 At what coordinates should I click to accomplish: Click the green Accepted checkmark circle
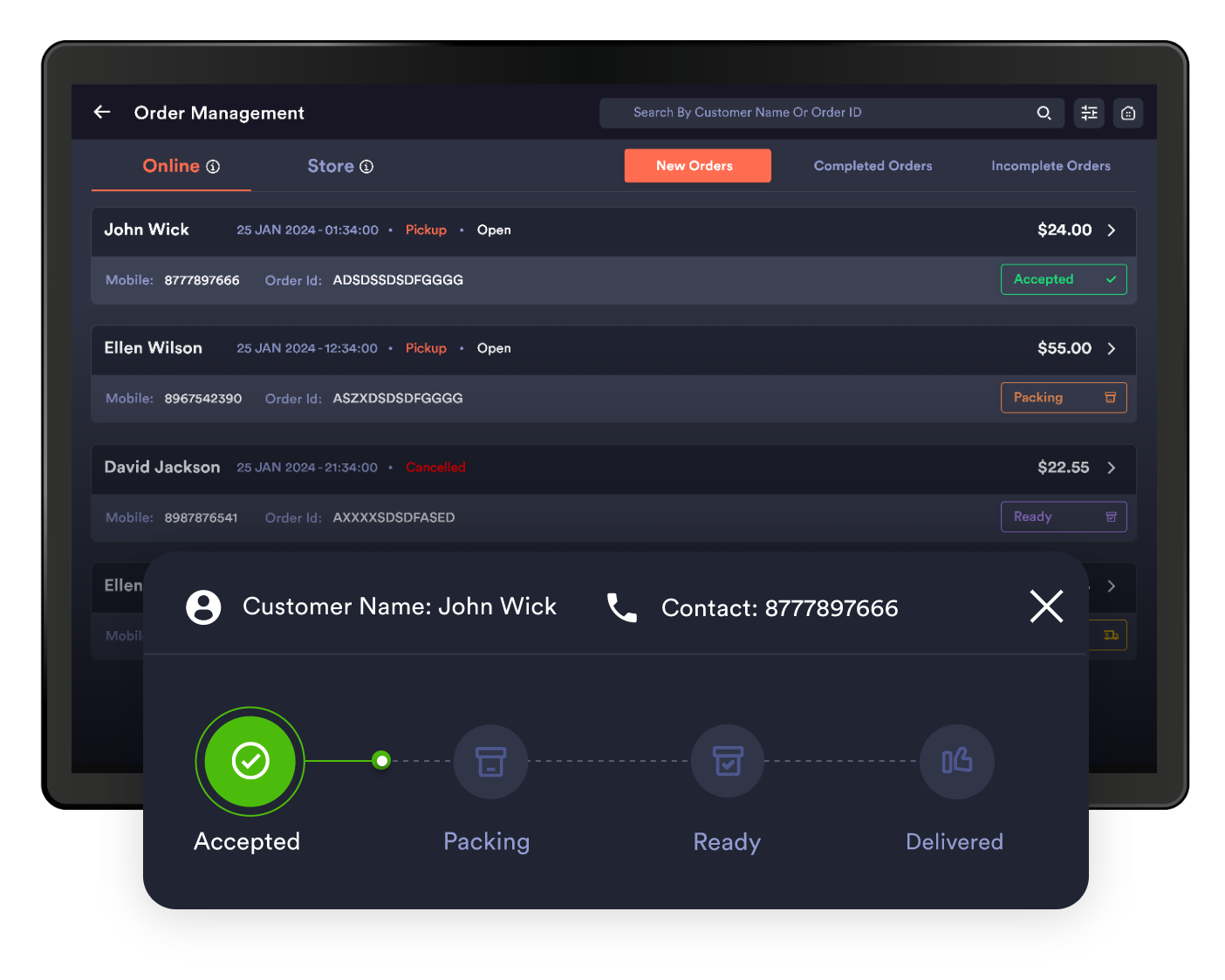250,761
